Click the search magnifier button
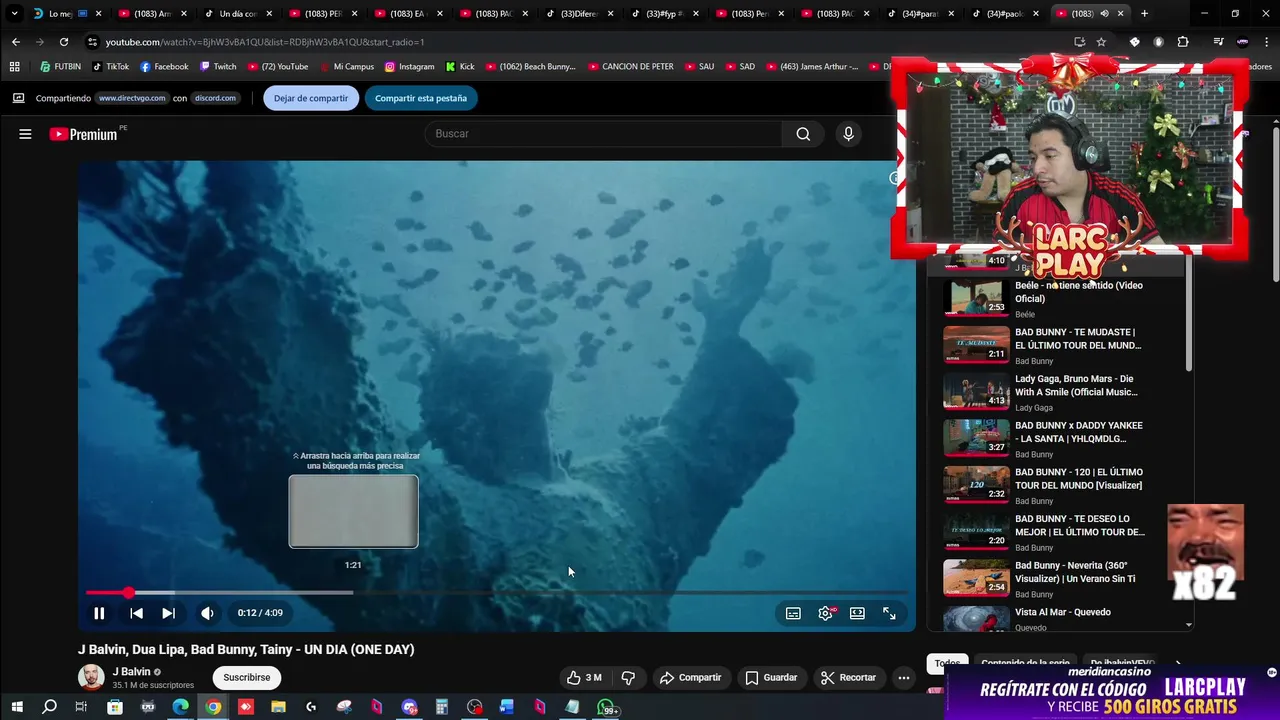The image size is (1280, 720). (803, 134)
